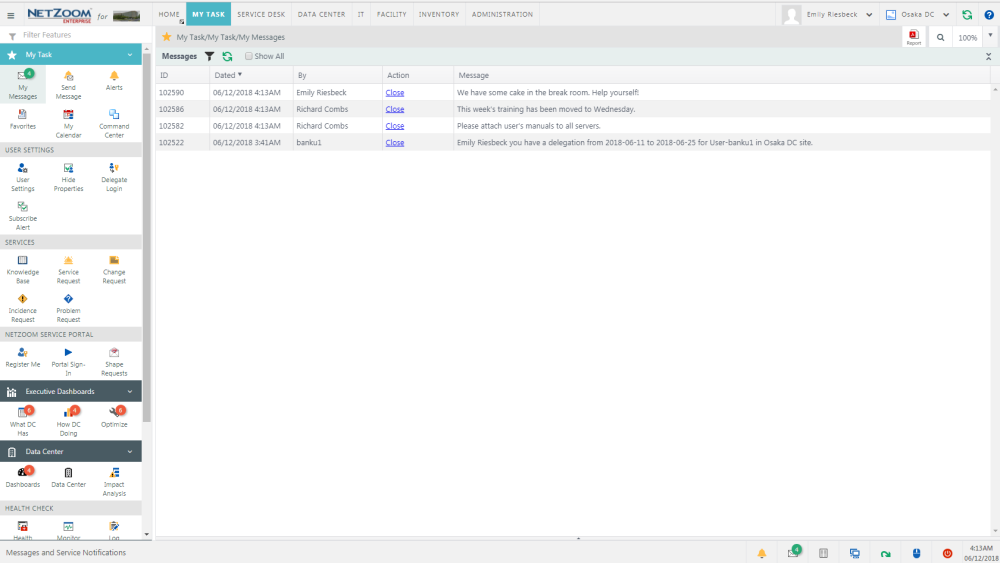The height and width of the screenshot is (563, 1000).
Task: Open Optimize dashboard
Action: pyautogui.click(x=114, y=417)
